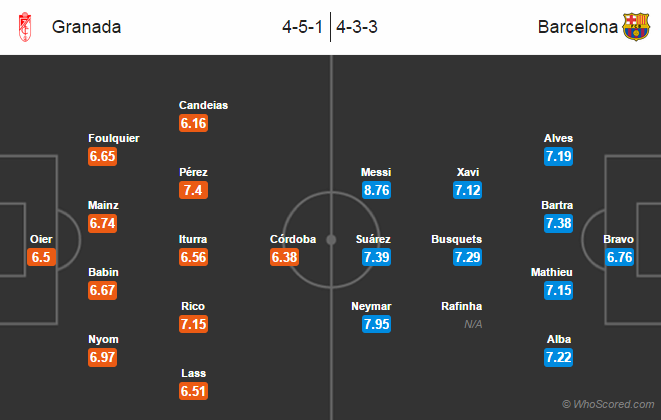Open the WhoScored.com watermark link
The width and height of the screenshot is (661, 420).
point(609,404)
